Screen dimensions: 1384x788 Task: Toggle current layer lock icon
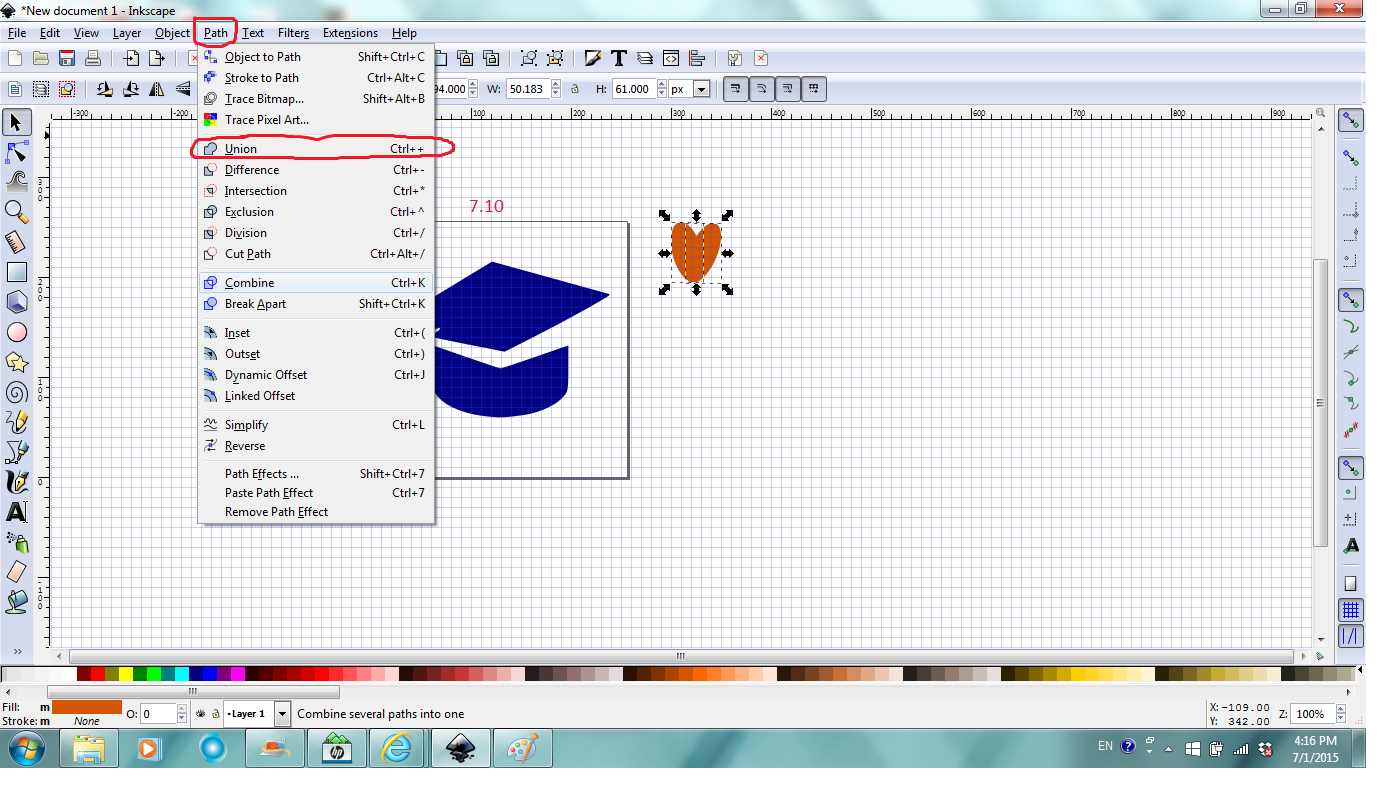click(x=215, y=714)
